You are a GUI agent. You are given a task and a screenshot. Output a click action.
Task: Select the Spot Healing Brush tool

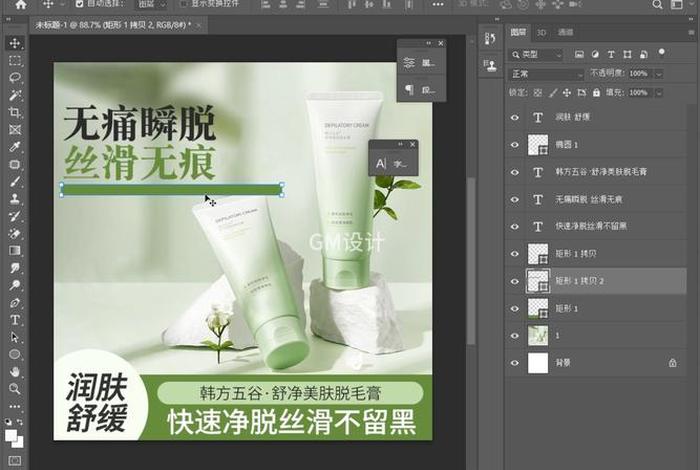pyautogui.click(x=15, y=164)
